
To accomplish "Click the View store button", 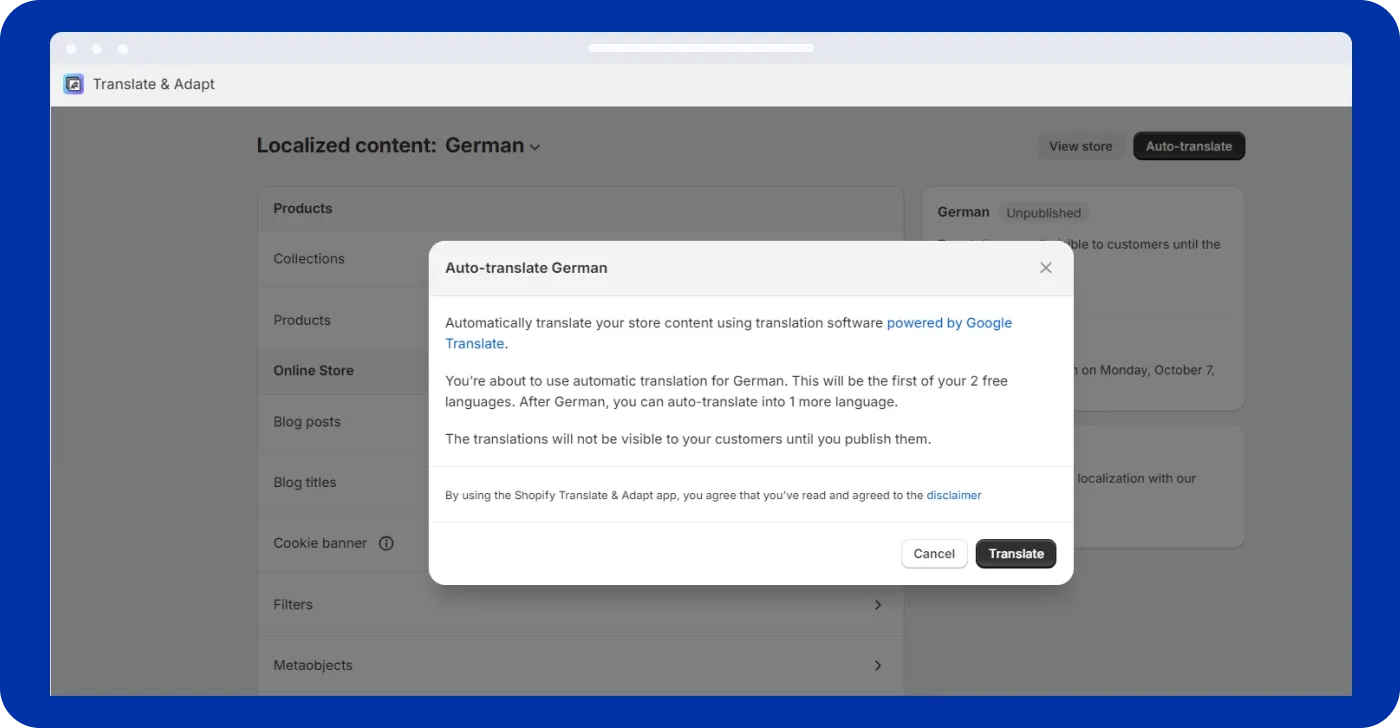I will pyautogui.click(x=1080, y=146).
